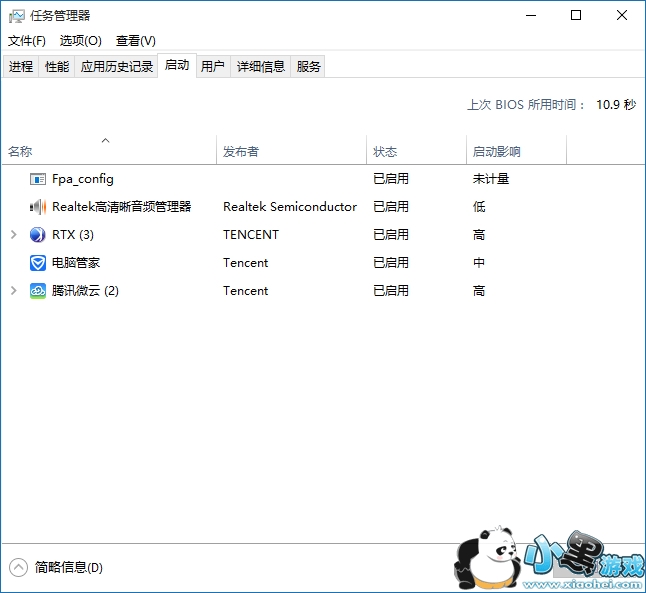Click the Realtek Semiconductor publisher cell
This screenshot has width=646, height=593.
tap(290, 206)
